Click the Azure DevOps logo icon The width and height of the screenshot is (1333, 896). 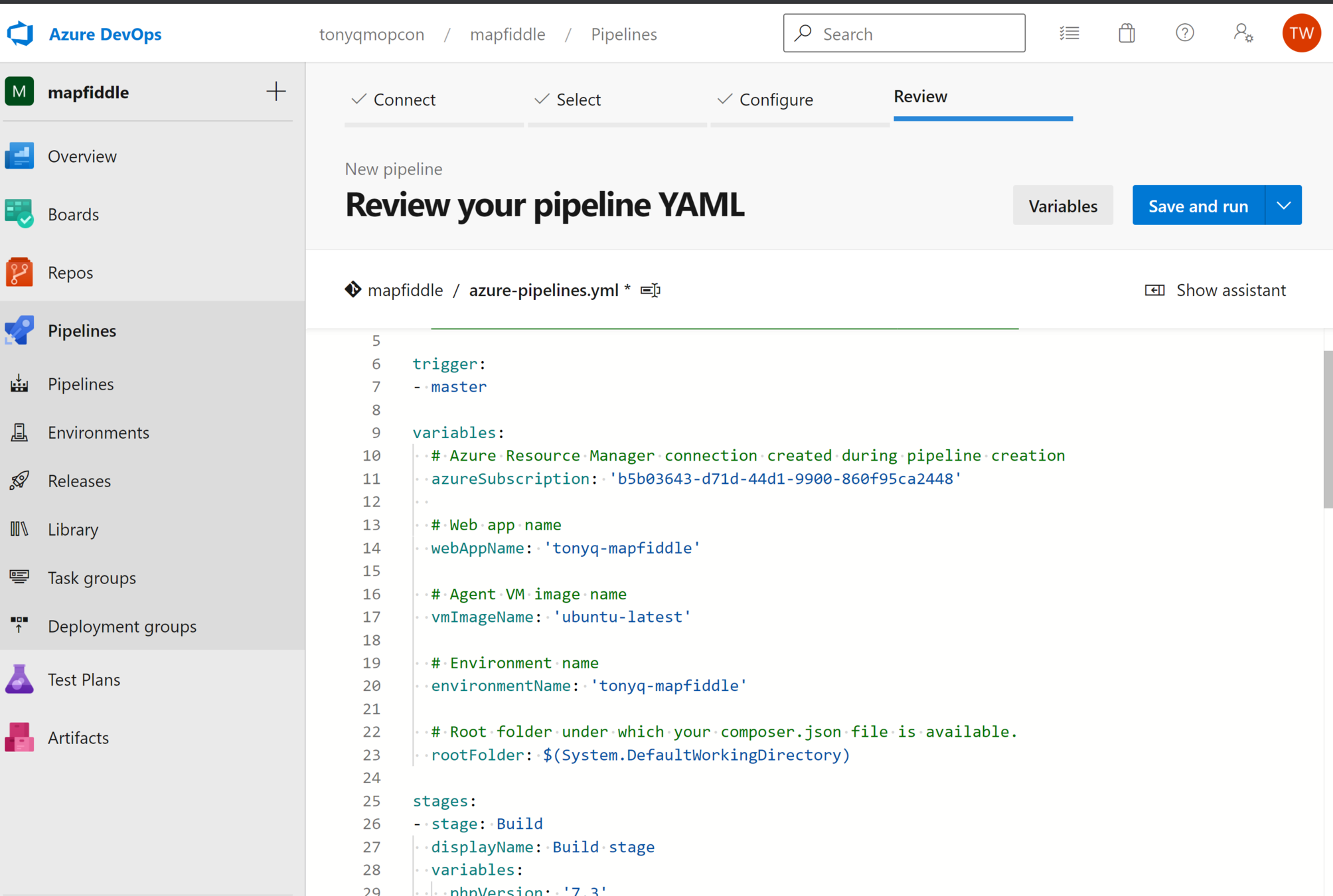click(x=21, y=33)
